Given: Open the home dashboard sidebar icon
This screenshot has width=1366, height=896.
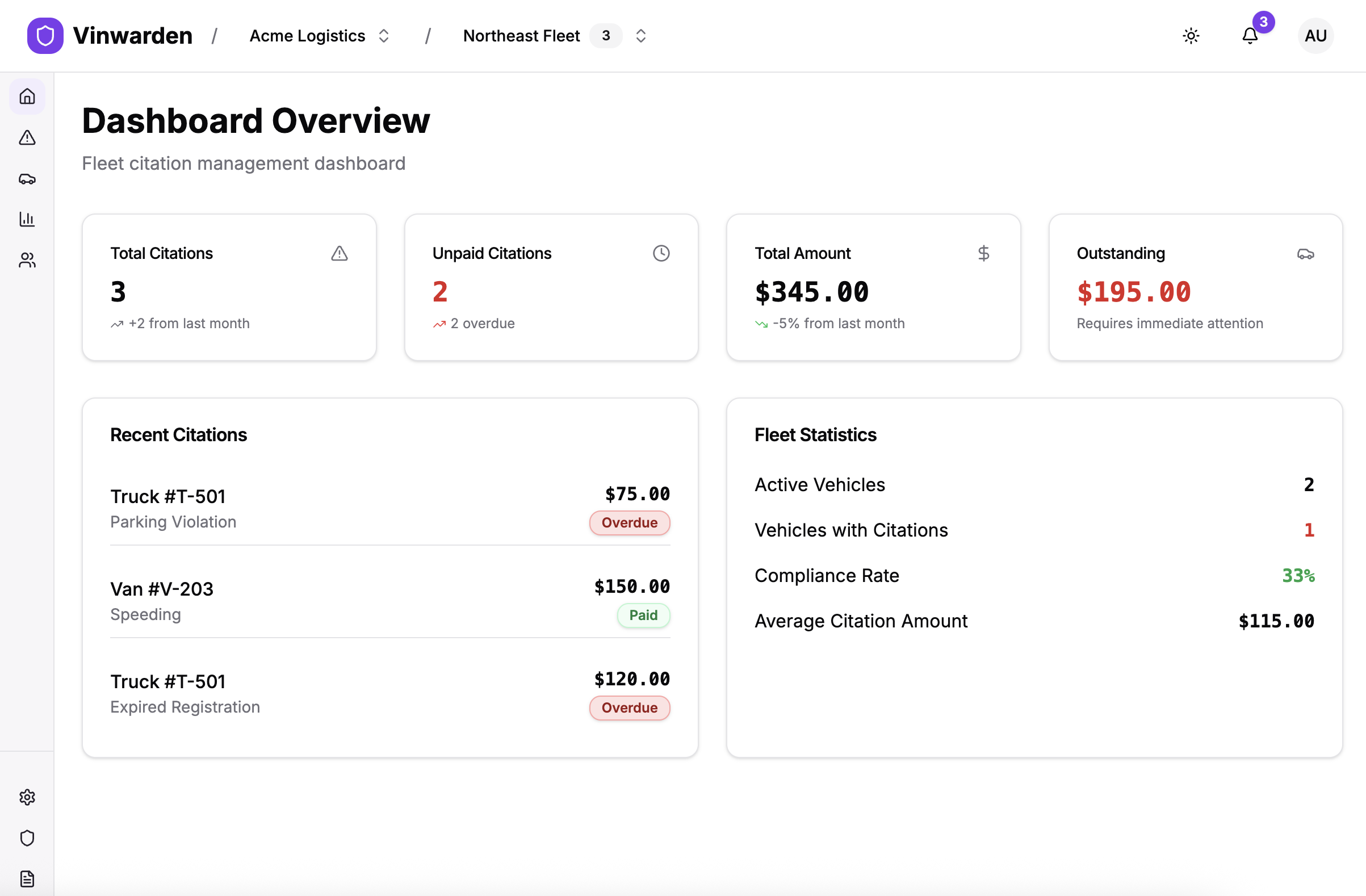Looking at the screenshot, I should click(27, 97).
